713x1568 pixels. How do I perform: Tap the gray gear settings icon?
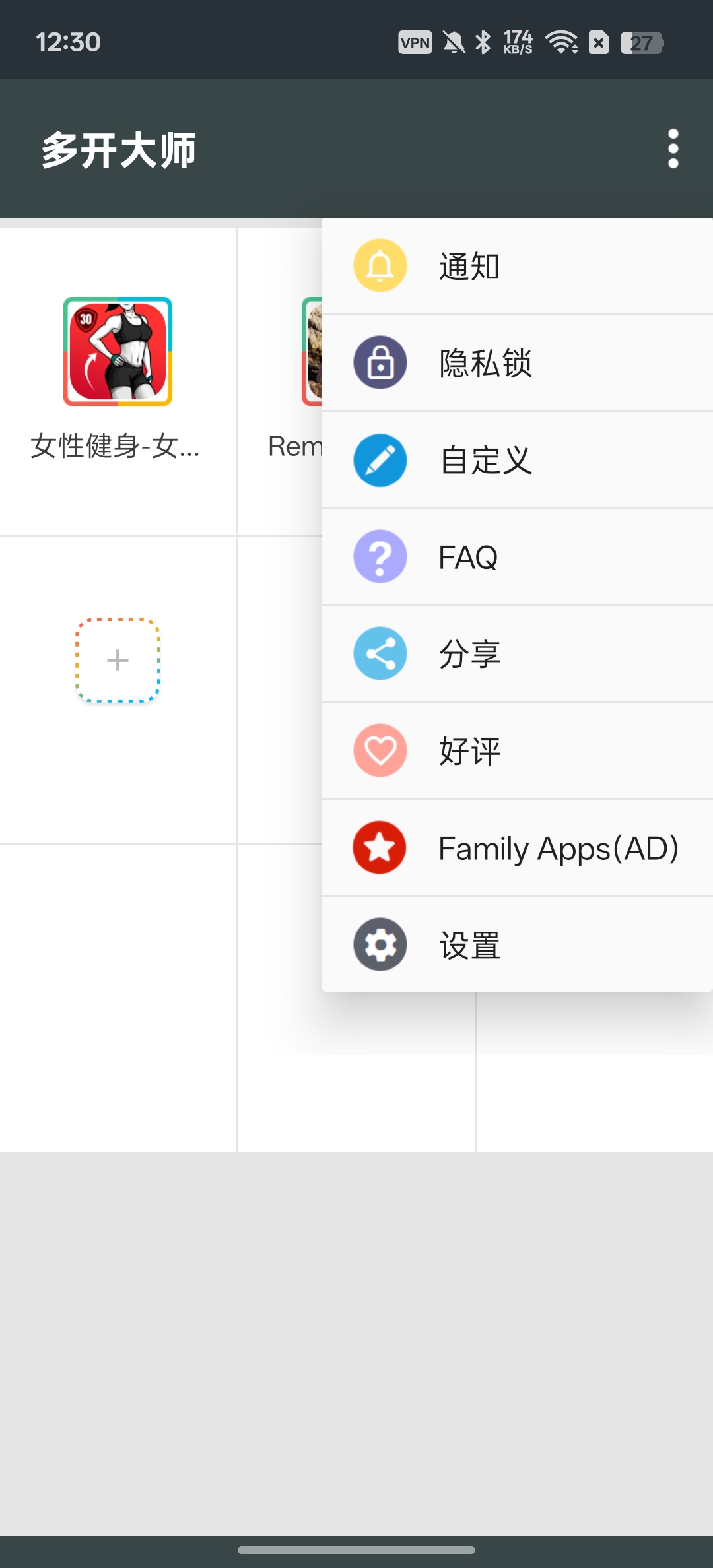point(380,944)
